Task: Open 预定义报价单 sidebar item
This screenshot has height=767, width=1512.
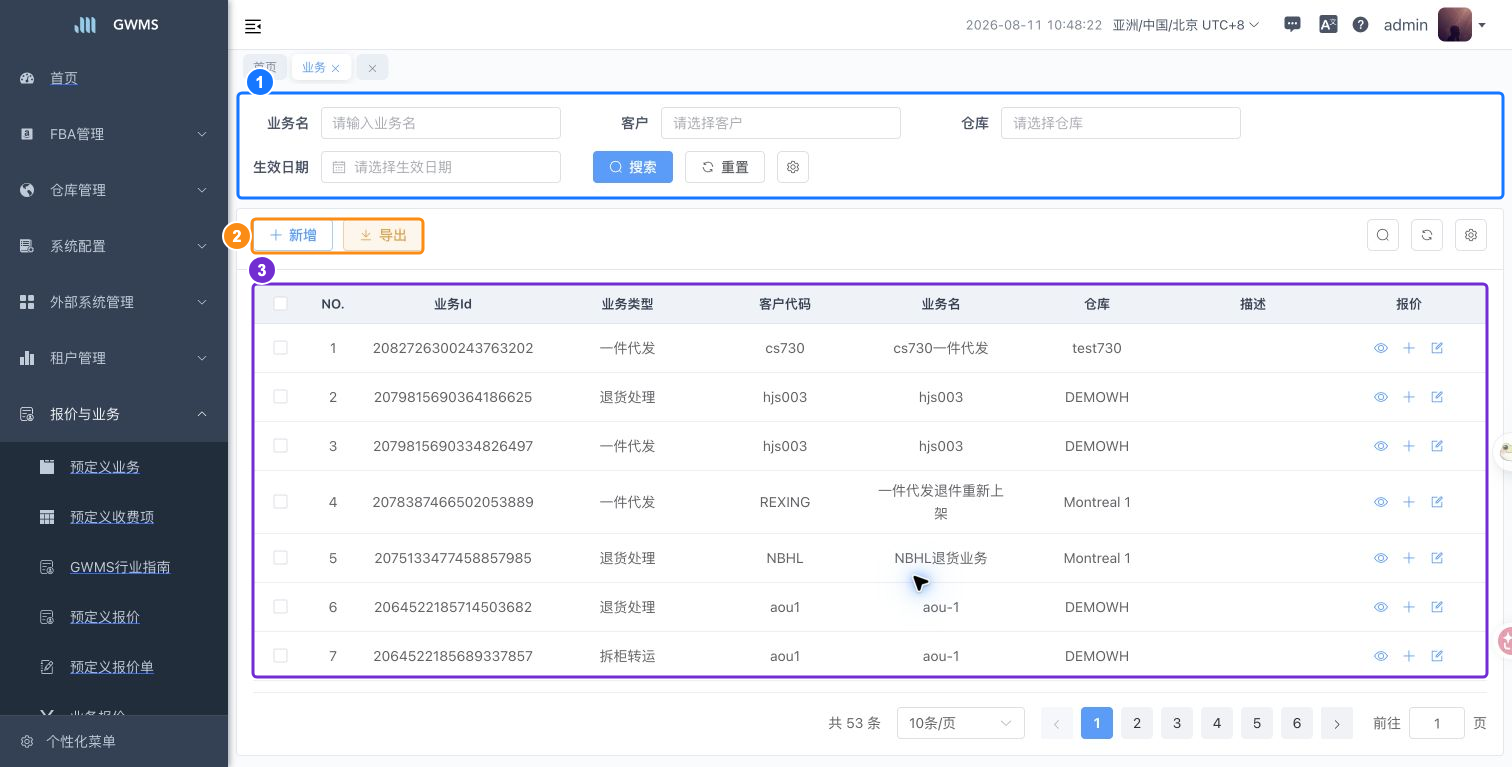Action: click(x=112, y=667)
